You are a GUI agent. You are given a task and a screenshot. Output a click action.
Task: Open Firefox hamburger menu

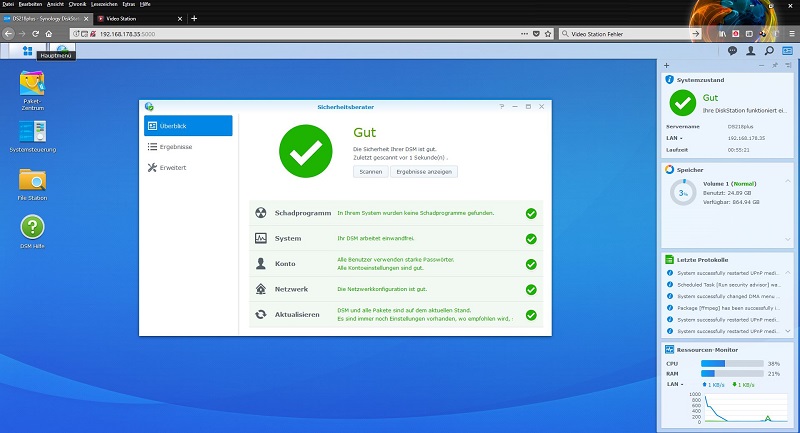[792, 34]
